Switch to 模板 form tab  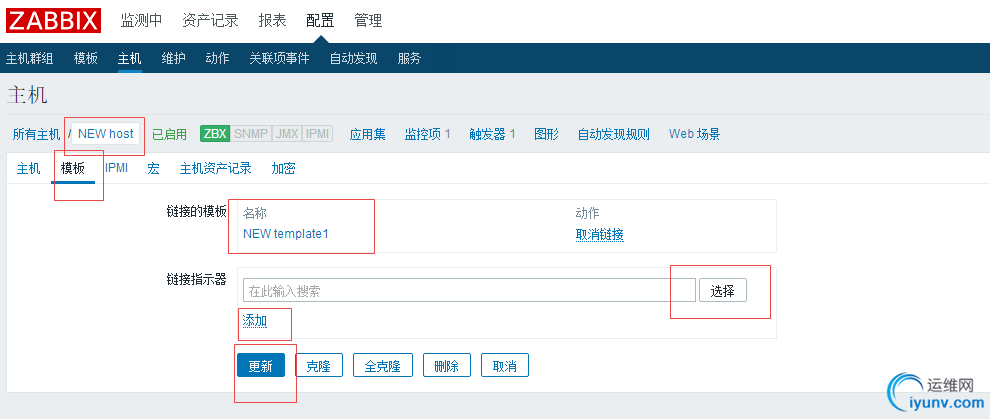[73, 168]
